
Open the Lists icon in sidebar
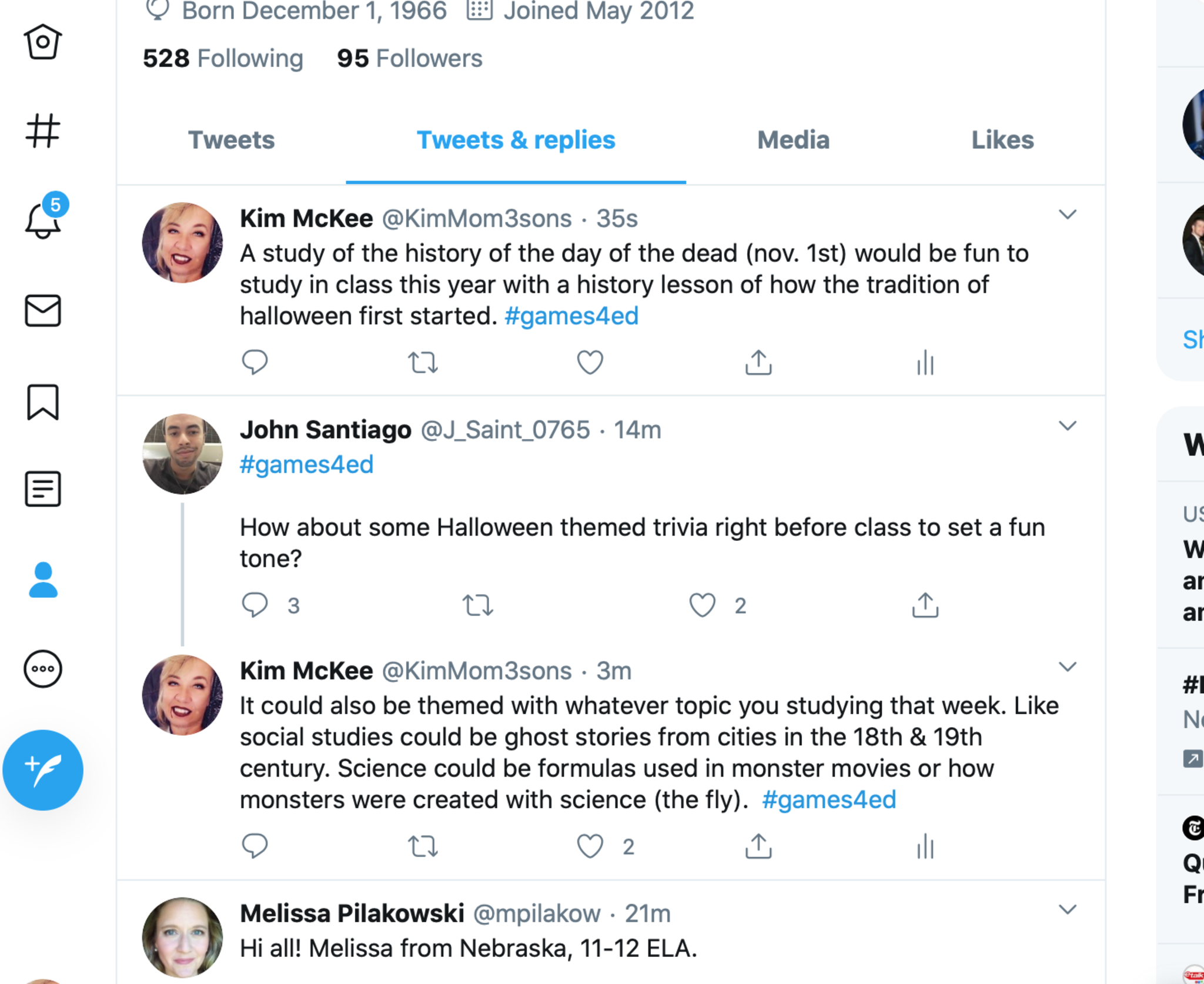pos(42,488)
